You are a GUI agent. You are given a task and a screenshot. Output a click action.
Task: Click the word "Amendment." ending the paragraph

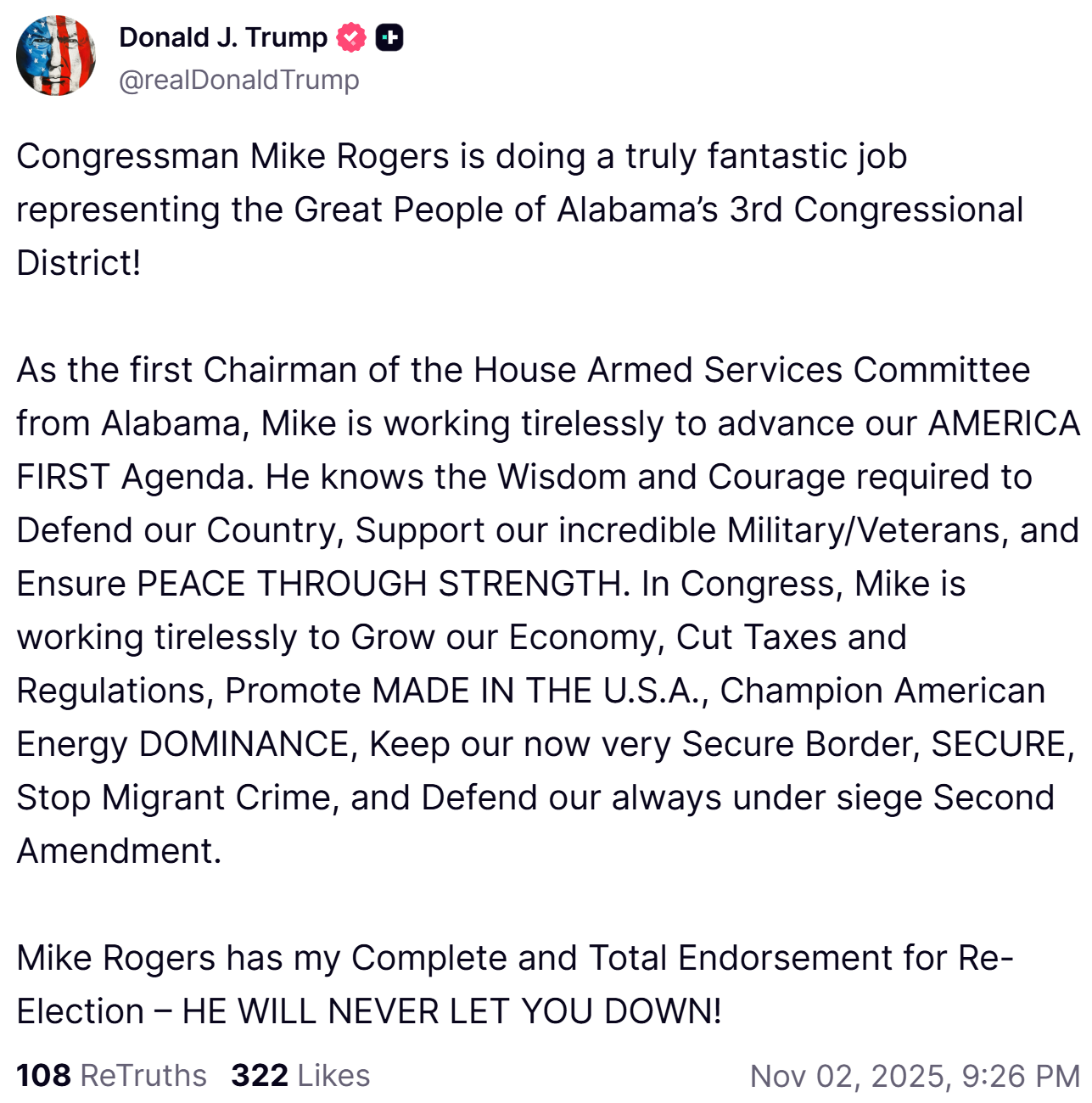(119, 852)
